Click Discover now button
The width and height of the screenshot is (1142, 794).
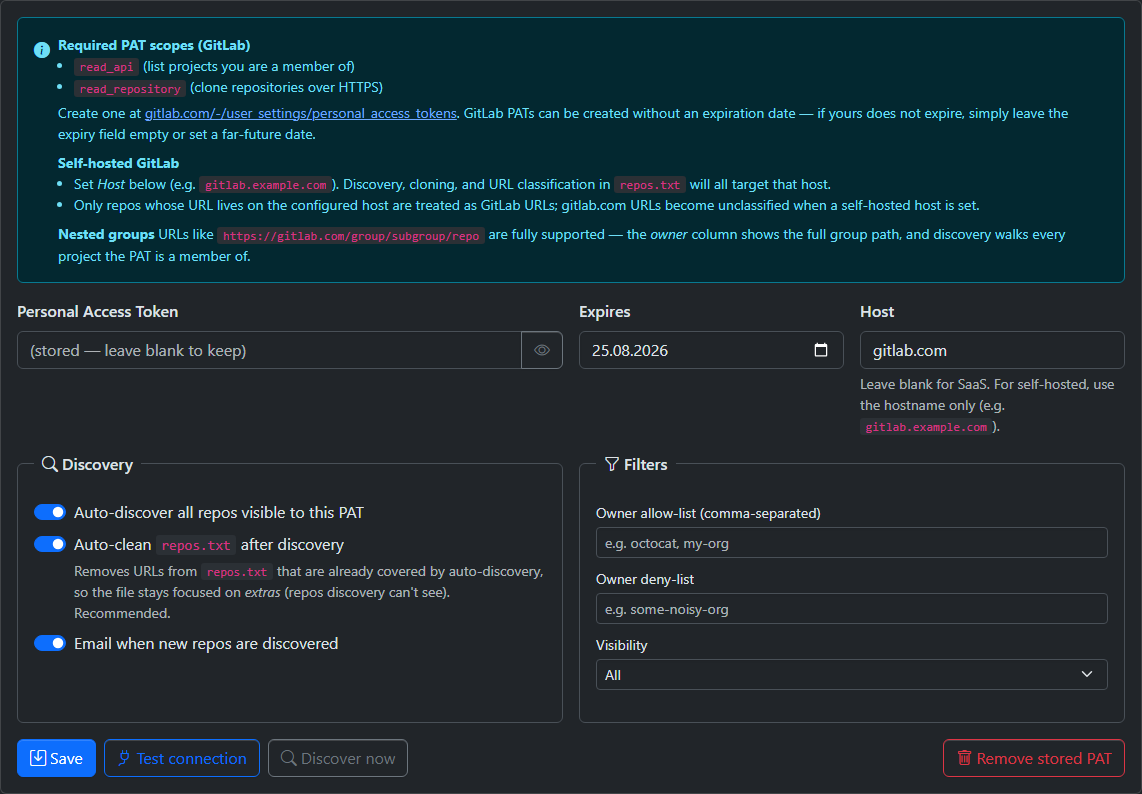coord(338,758)
